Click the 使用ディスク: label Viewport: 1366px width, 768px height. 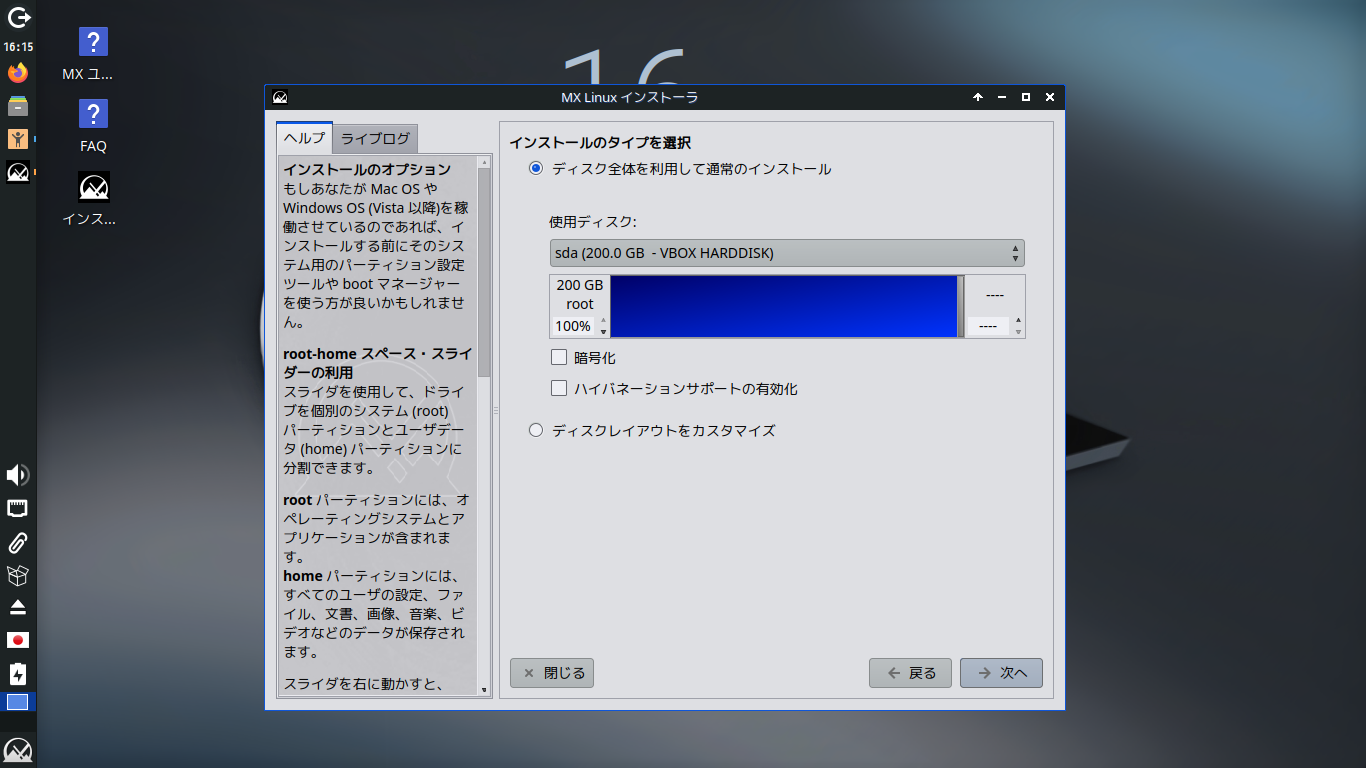[593, 221]
